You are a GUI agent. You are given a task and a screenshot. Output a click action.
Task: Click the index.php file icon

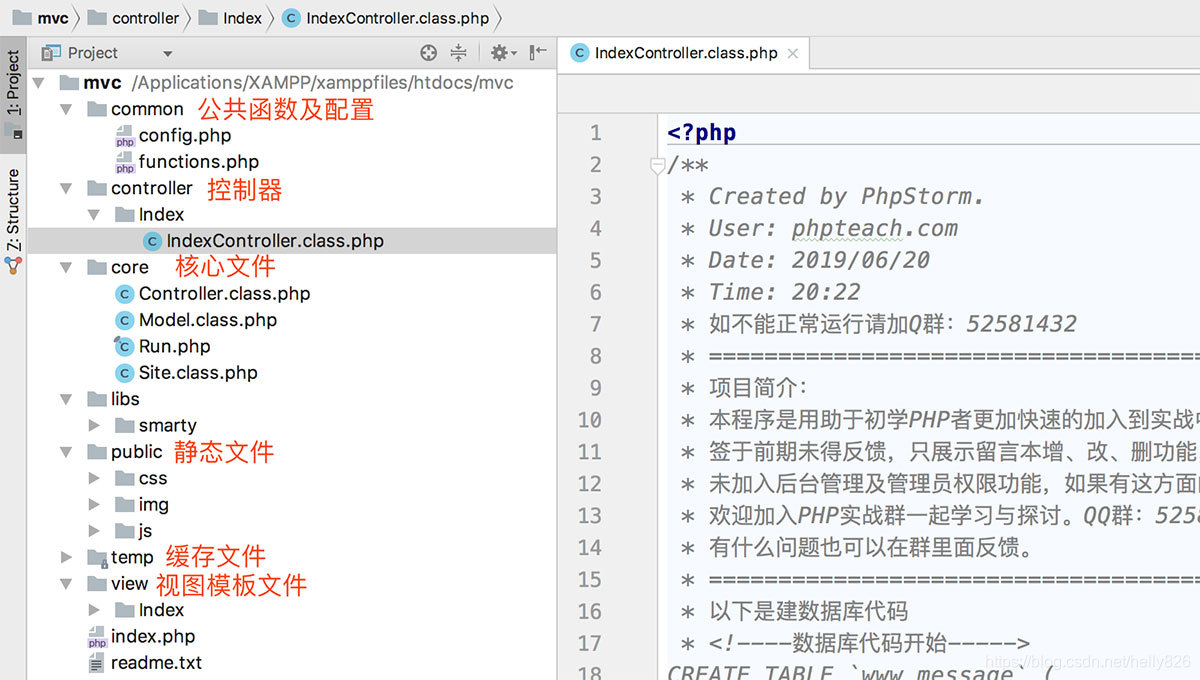(97, 637)
